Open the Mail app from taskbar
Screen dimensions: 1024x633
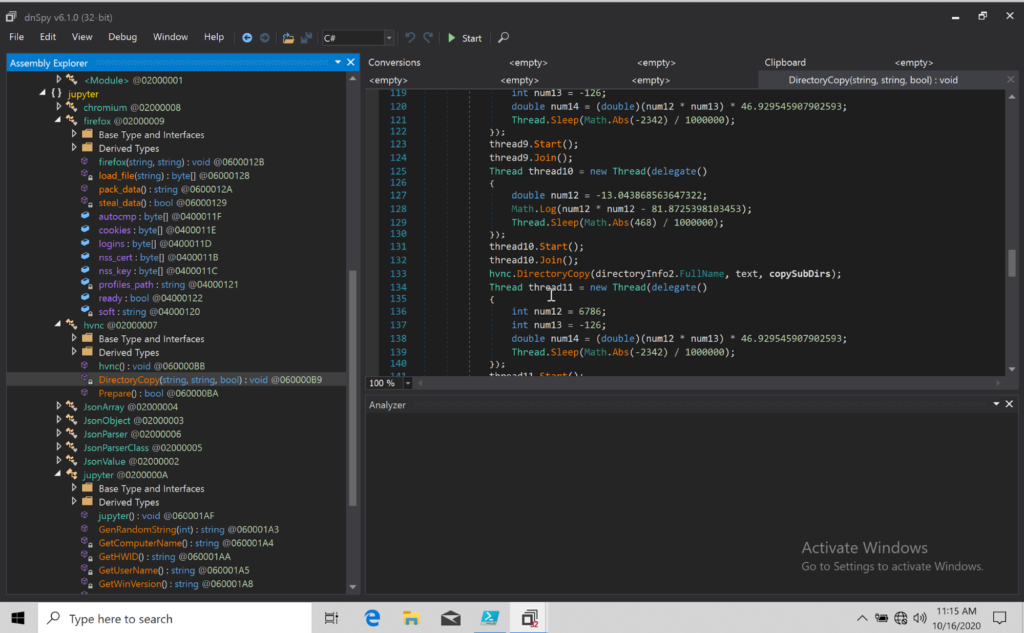click(x=451, y=618)
